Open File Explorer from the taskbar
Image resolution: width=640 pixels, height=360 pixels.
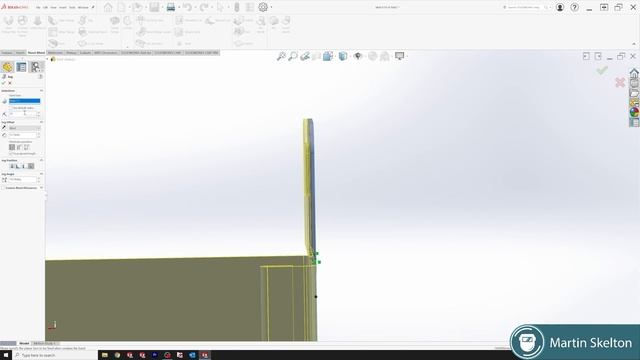(x=104, y=355)
